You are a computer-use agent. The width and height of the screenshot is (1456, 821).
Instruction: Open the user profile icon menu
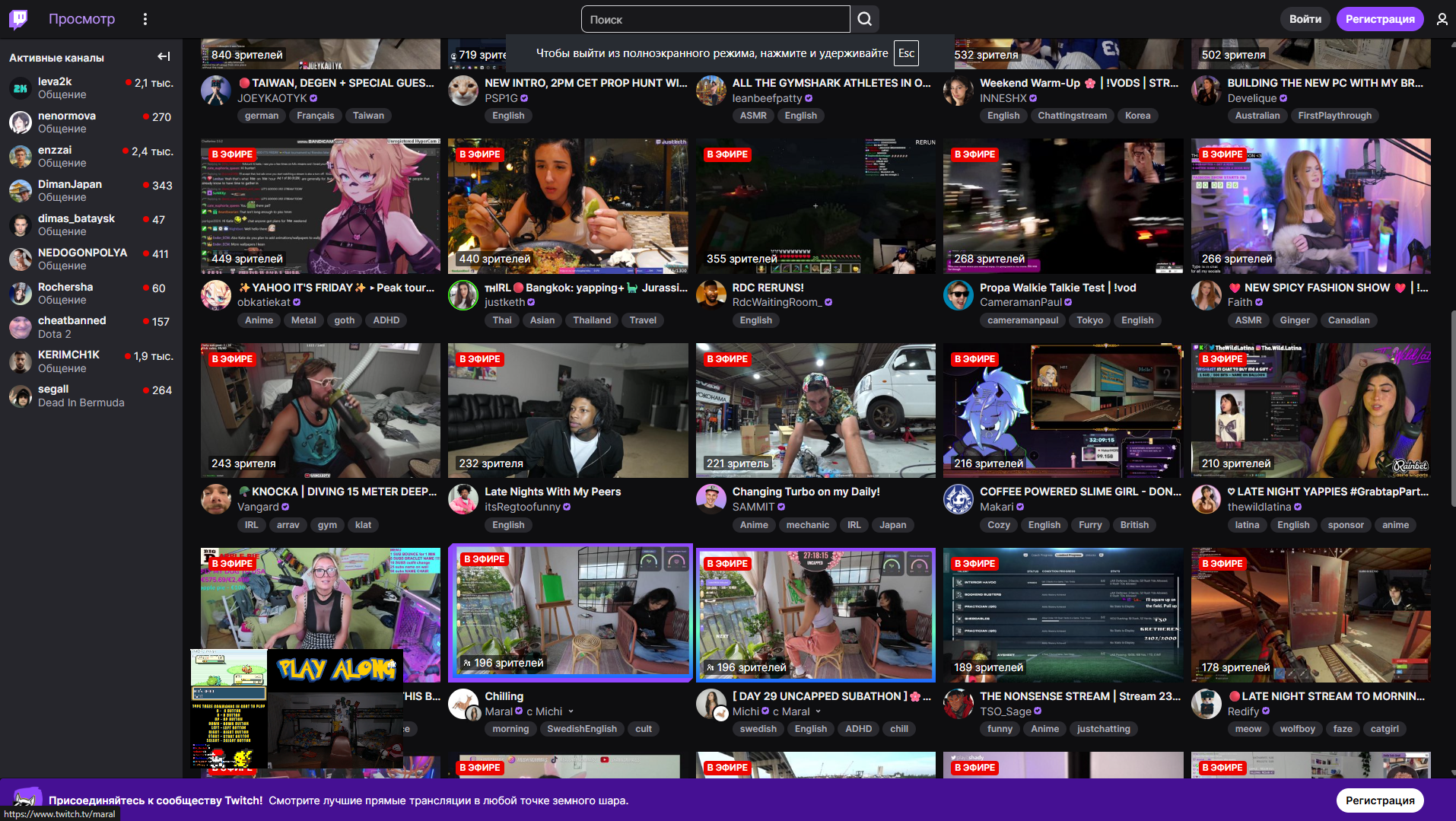pyautogui.click(x=1442, y=19)
